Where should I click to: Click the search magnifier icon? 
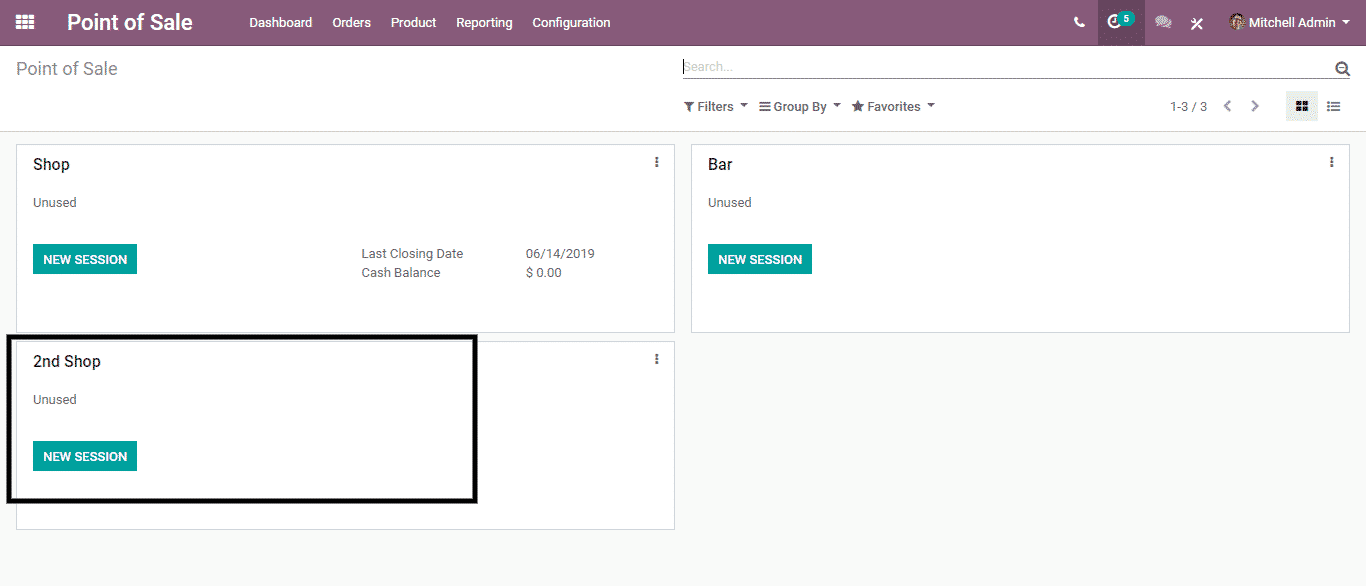click(x=1342, y=68)
